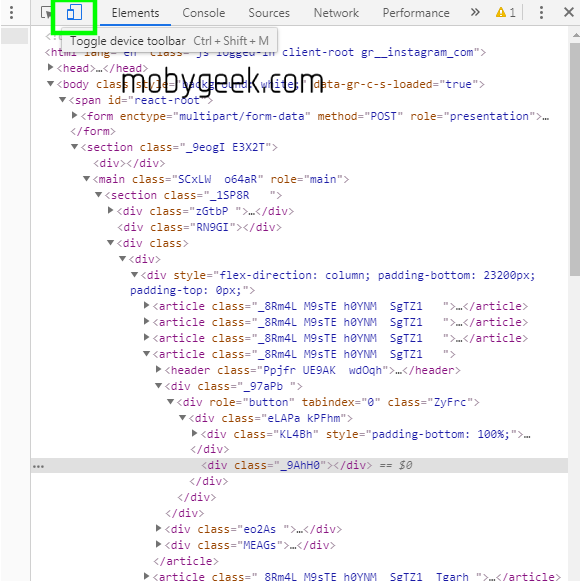Click the vertical dots at far left
Screen dimensions: 580x581
(11, 13)
